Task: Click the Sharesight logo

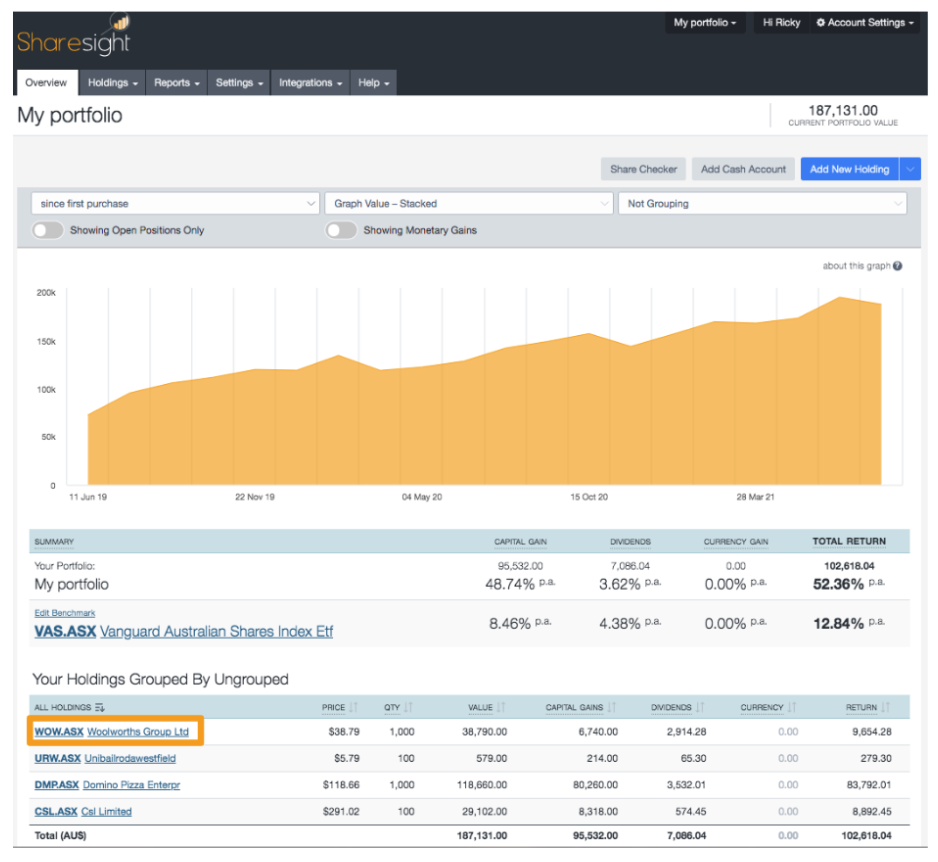Action: [74, 36]
